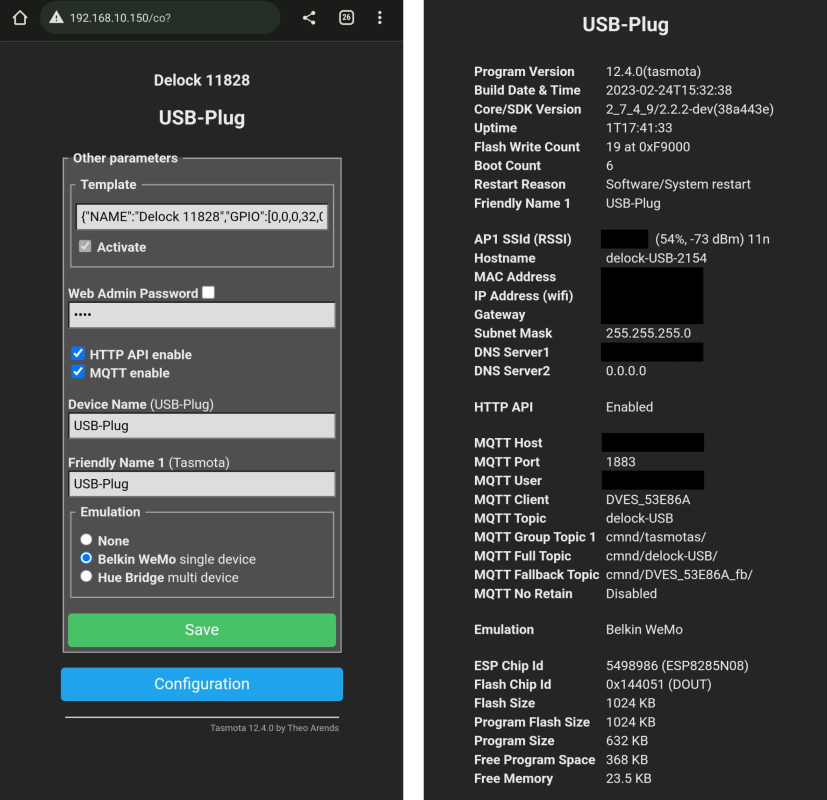Disable the HTTP API enable checkbox
827x800 pixels.
[x=78, y=354]
